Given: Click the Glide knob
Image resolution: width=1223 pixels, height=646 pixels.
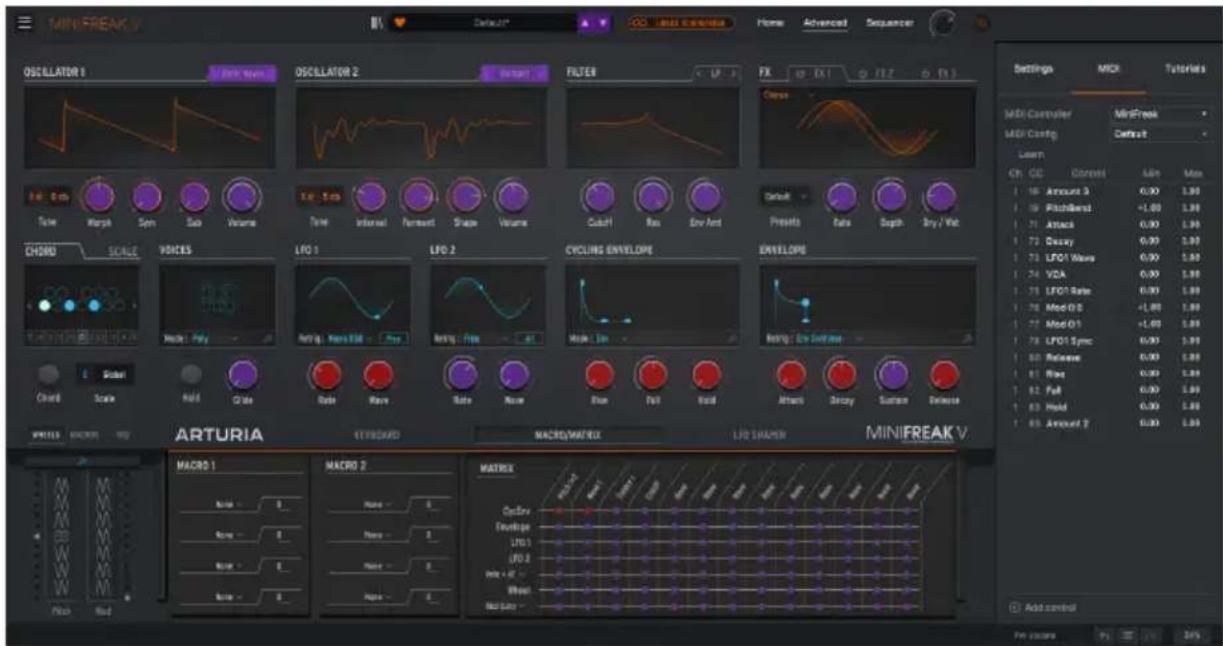Looking at the screenshot, I should click(241, 374).
